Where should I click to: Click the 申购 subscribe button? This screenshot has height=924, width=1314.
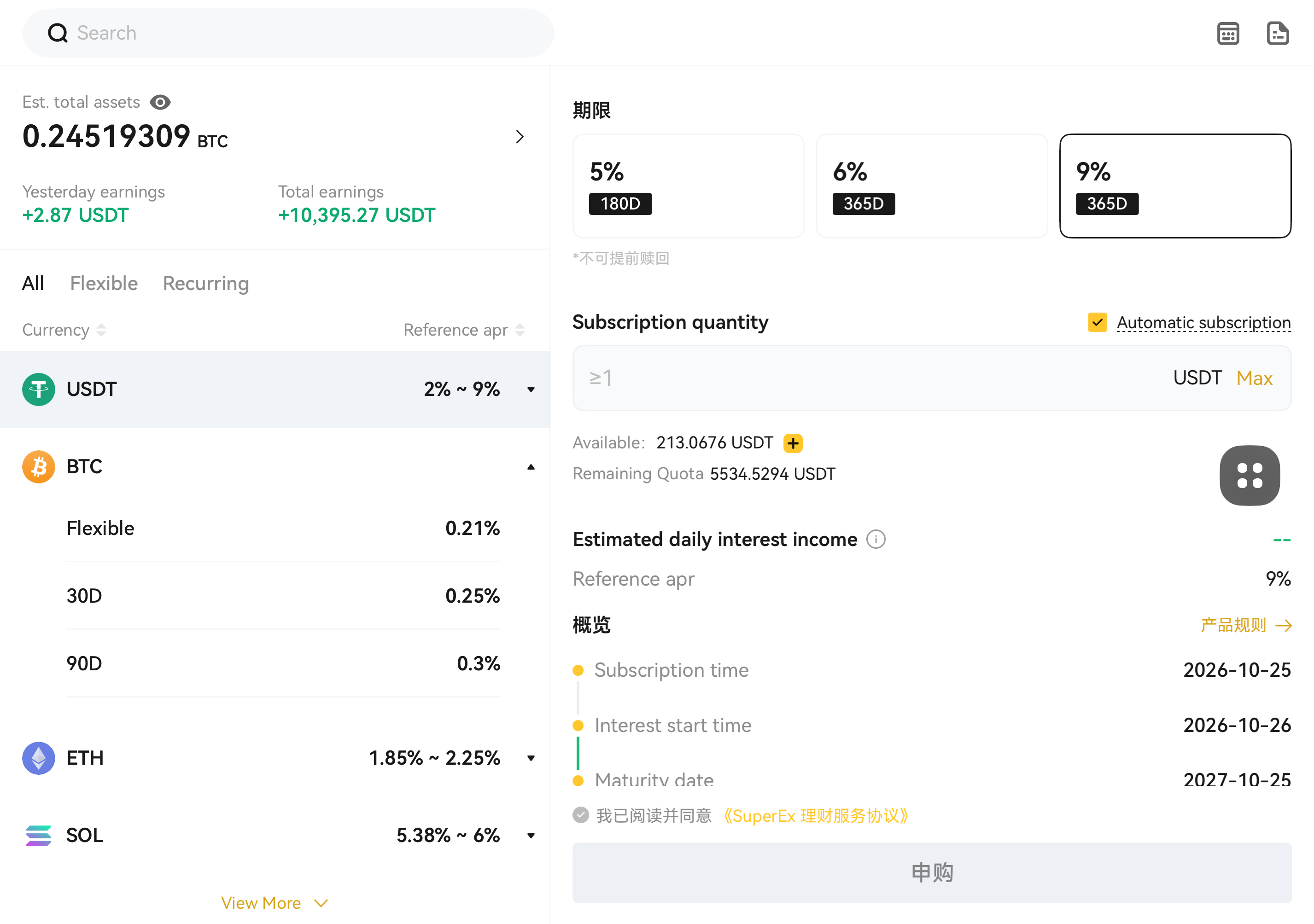pos(932,872)
